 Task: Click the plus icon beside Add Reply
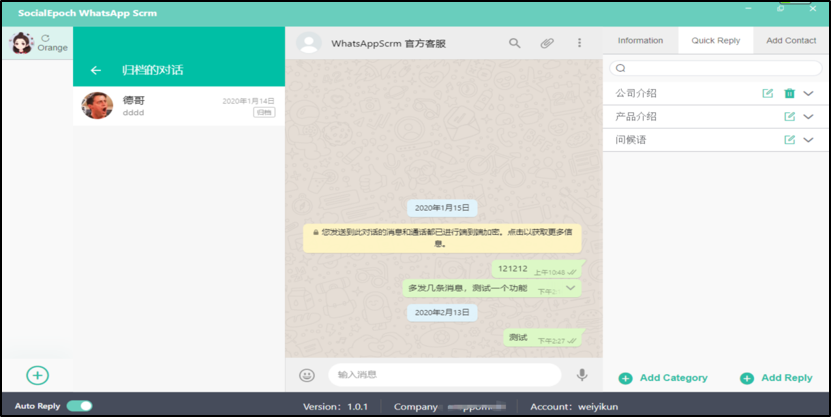(x=747, y=378)
